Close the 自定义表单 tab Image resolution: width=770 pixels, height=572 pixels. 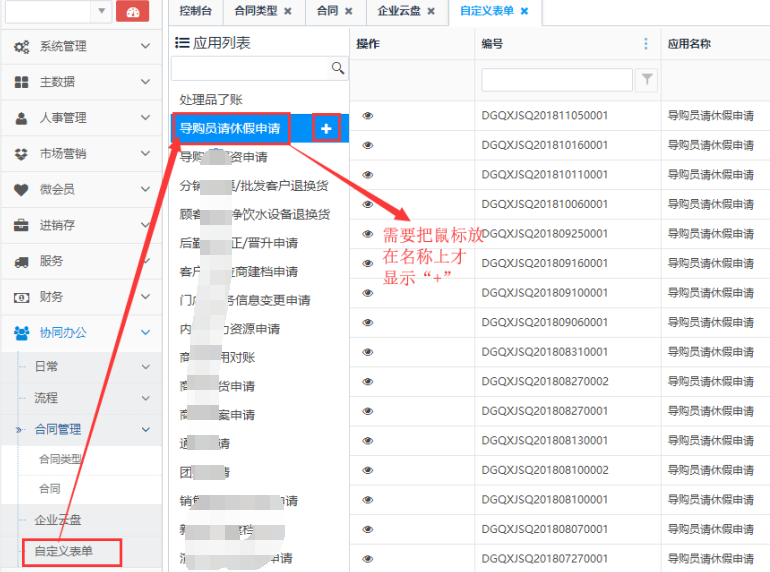(524, 11)
